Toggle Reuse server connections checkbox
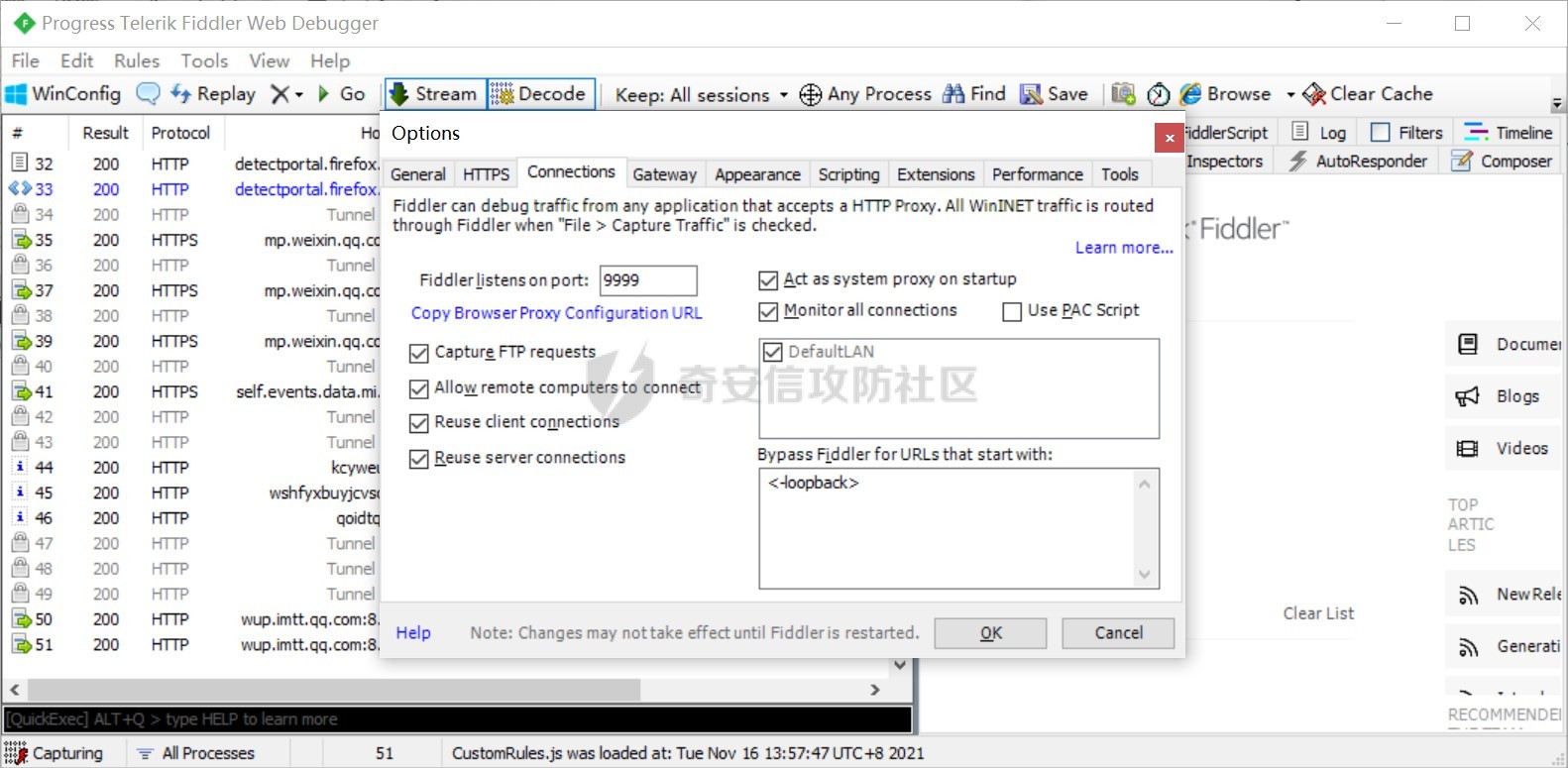 click(x=419, y=459)
